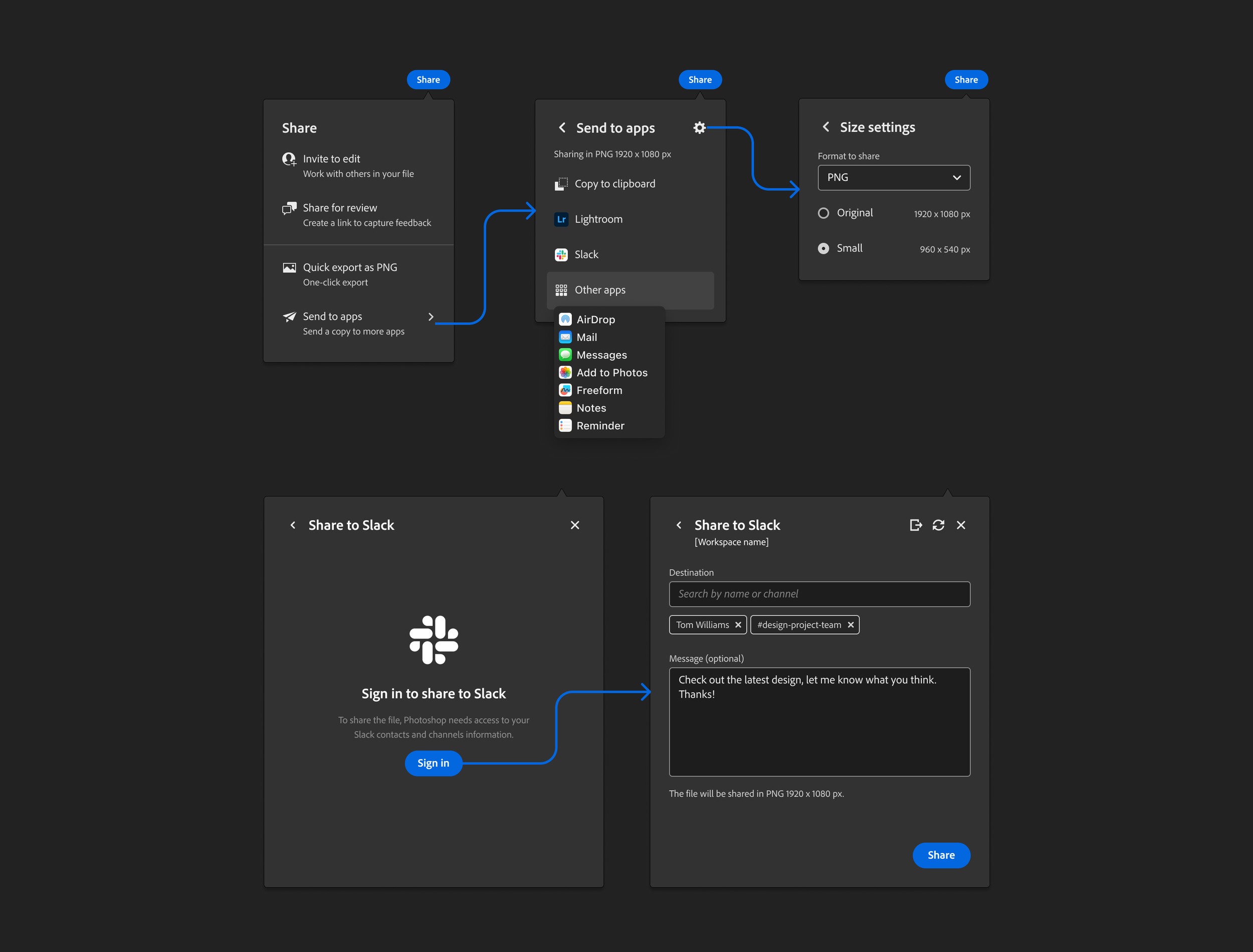Viewport: 1253px width, 952px height.
Task: Choose Copy to clipboard option
Action: tap(615, 184)
